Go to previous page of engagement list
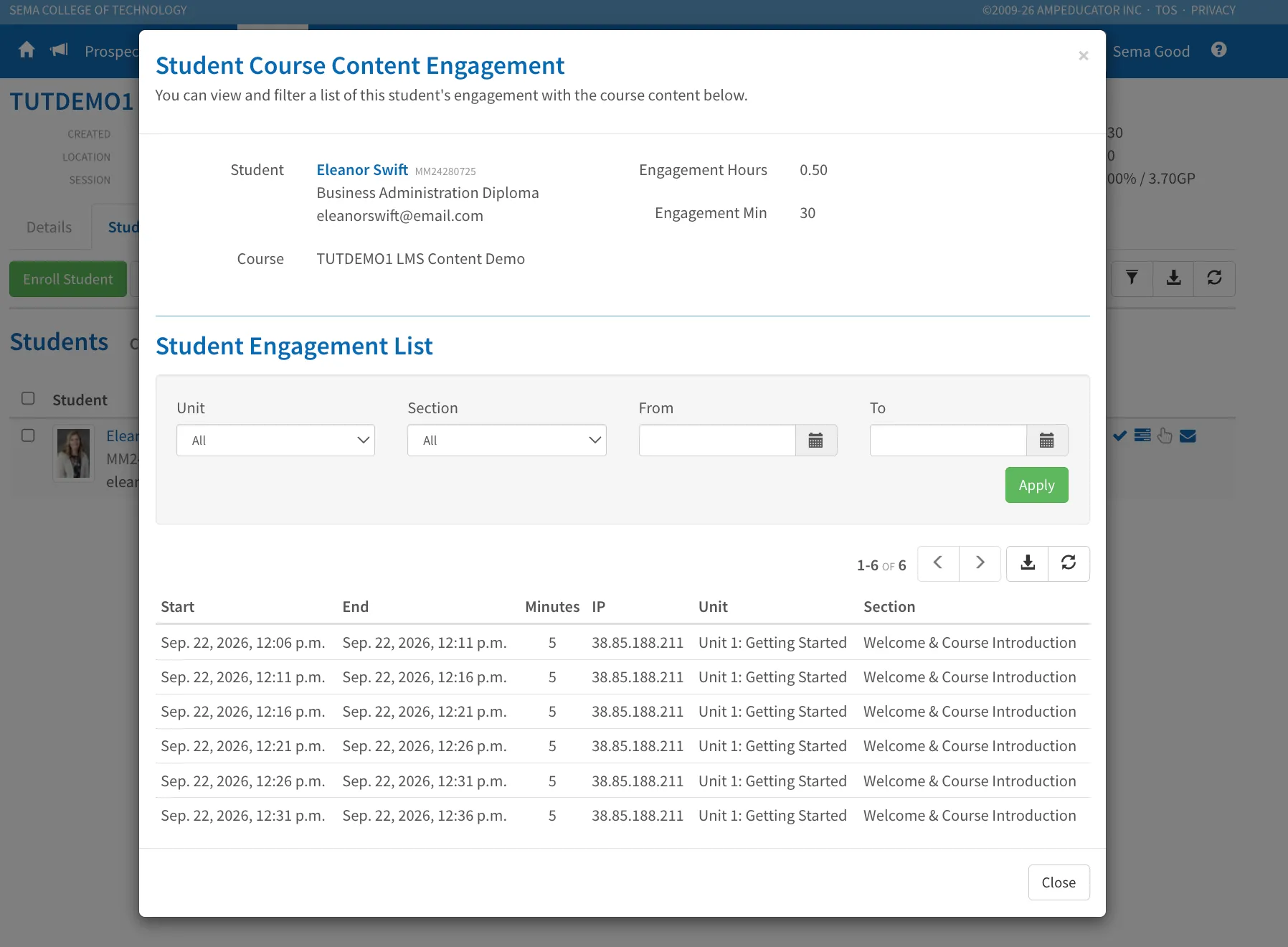This screenshot has height=947, width=1288. point(937,563)
